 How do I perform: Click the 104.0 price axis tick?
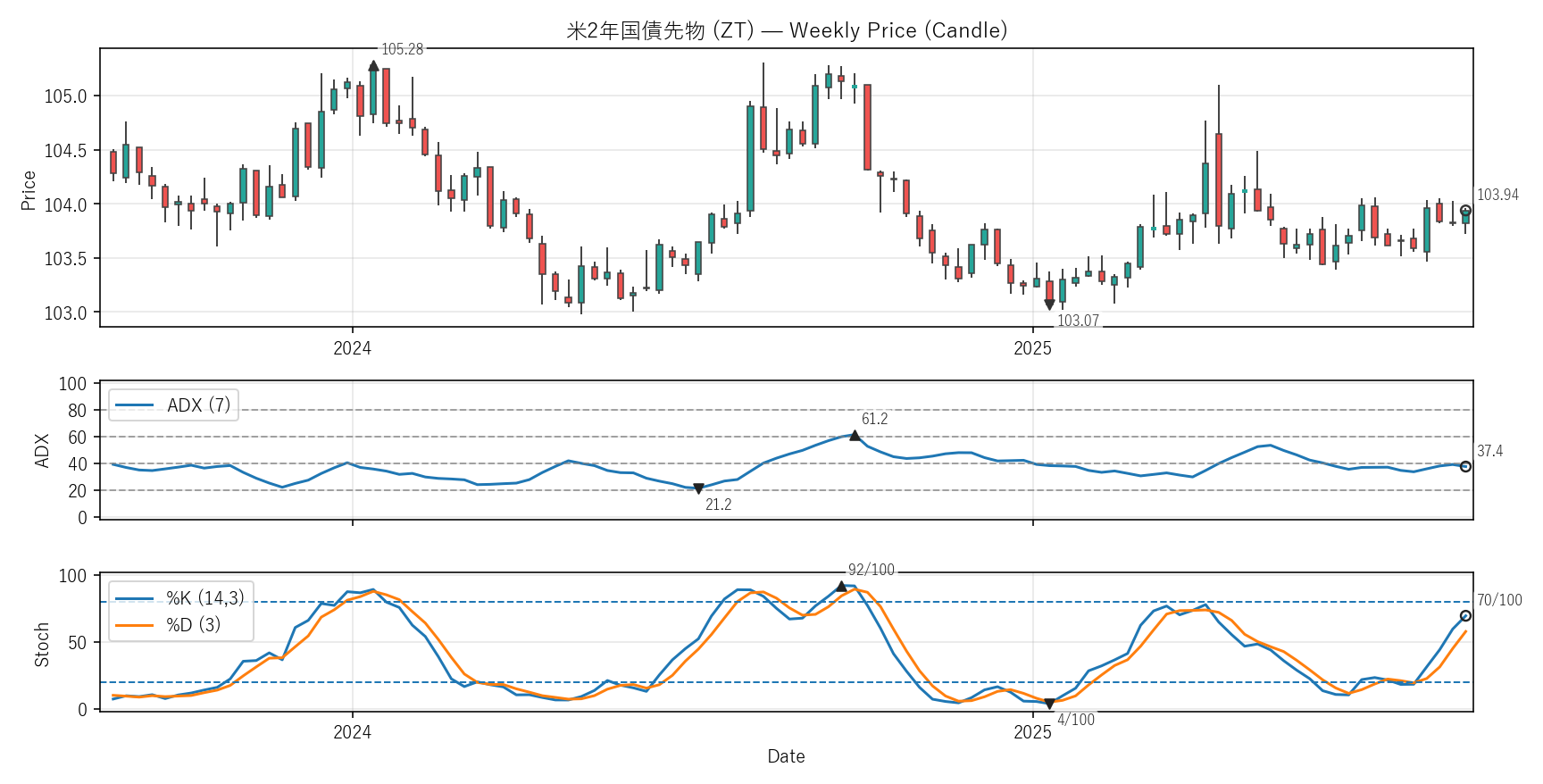[x=66, y=205]
